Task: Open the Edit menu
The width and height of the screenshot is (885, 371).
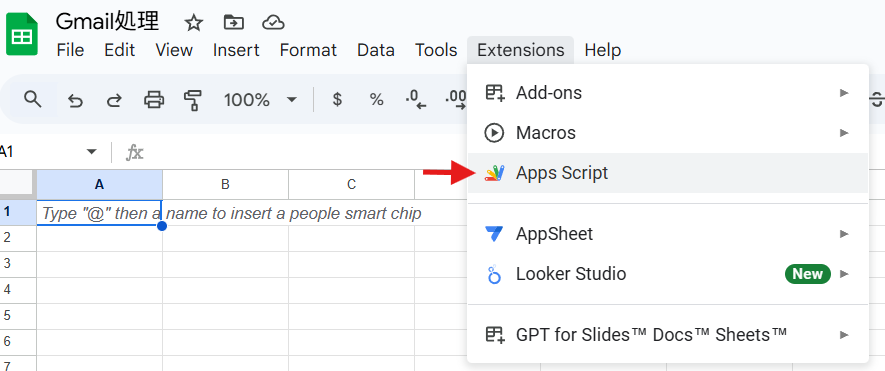Action: [x=120, y=50]
